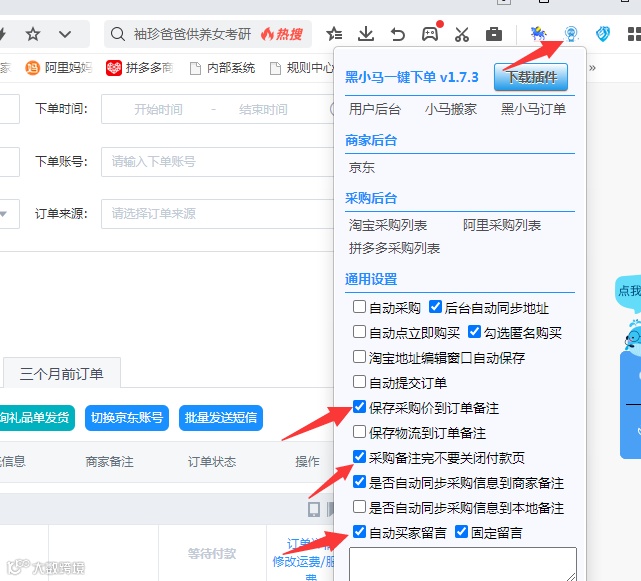Open the toolbox briefcase icon
The image size is (641, 581).
494,34
